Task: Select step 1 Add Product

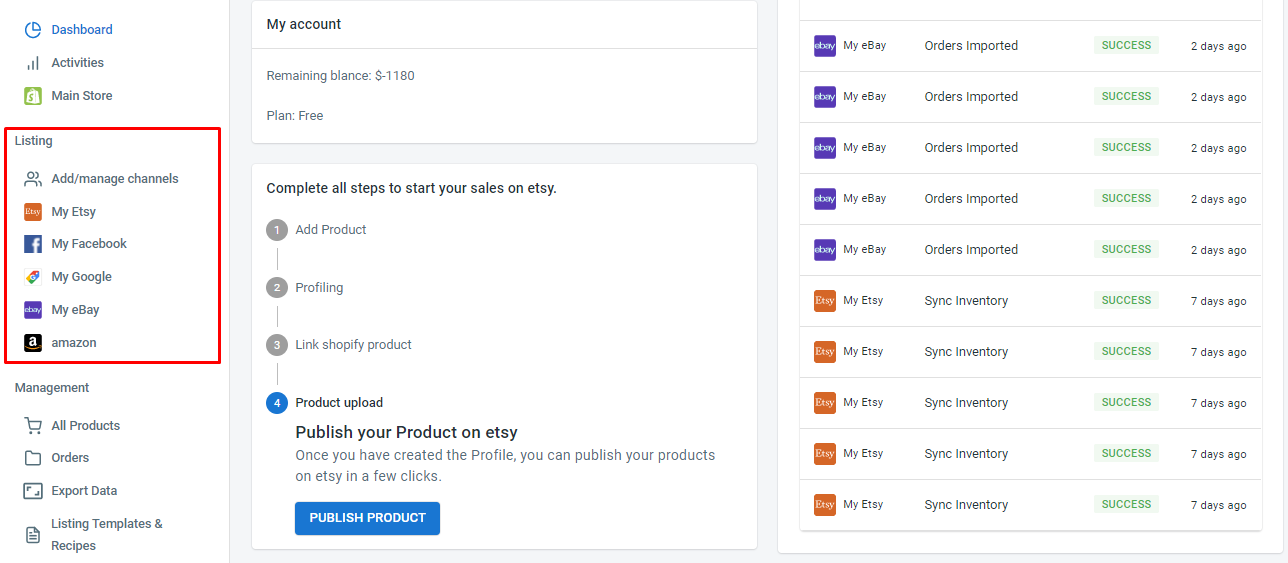Action: (x=330, y=230)
